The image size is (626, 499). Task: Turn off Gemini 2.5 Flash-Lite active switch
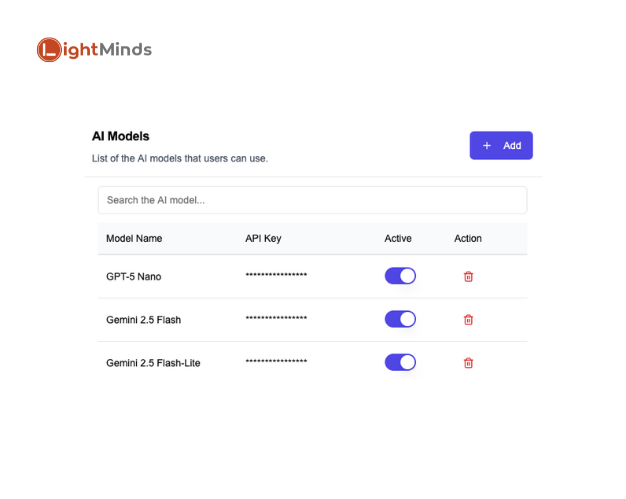pyautogui.click(x=400, y=362)
